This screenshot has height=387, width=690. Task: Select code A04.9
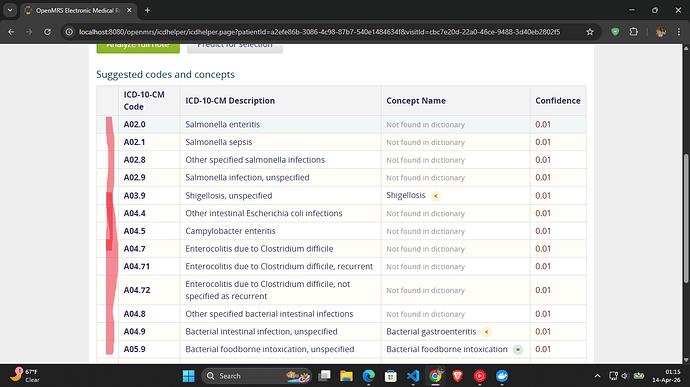tap(134, 332)
